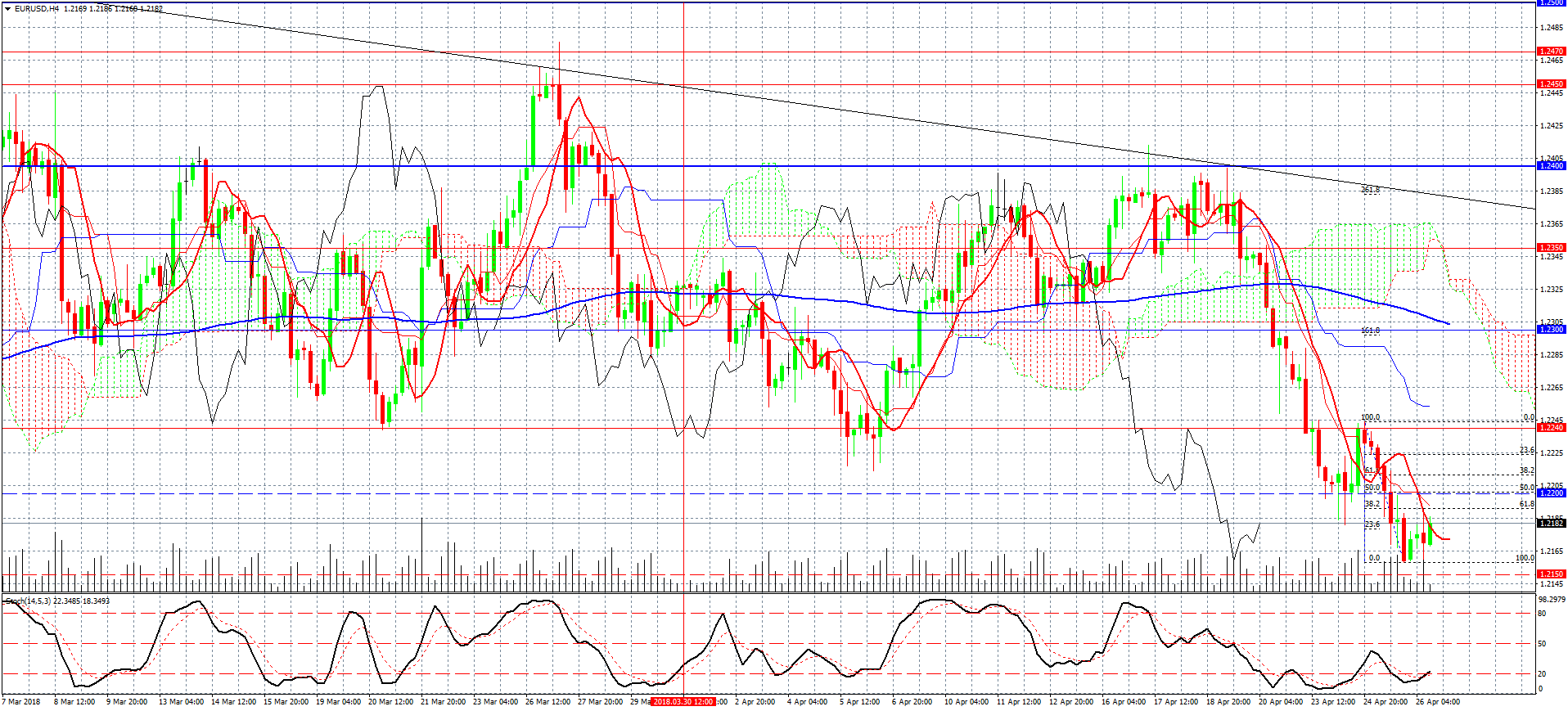This screenshot has width=1568, height=711.
Task: Click the 5 Apr 12:00 time label
Action: (x=859, y=702)
